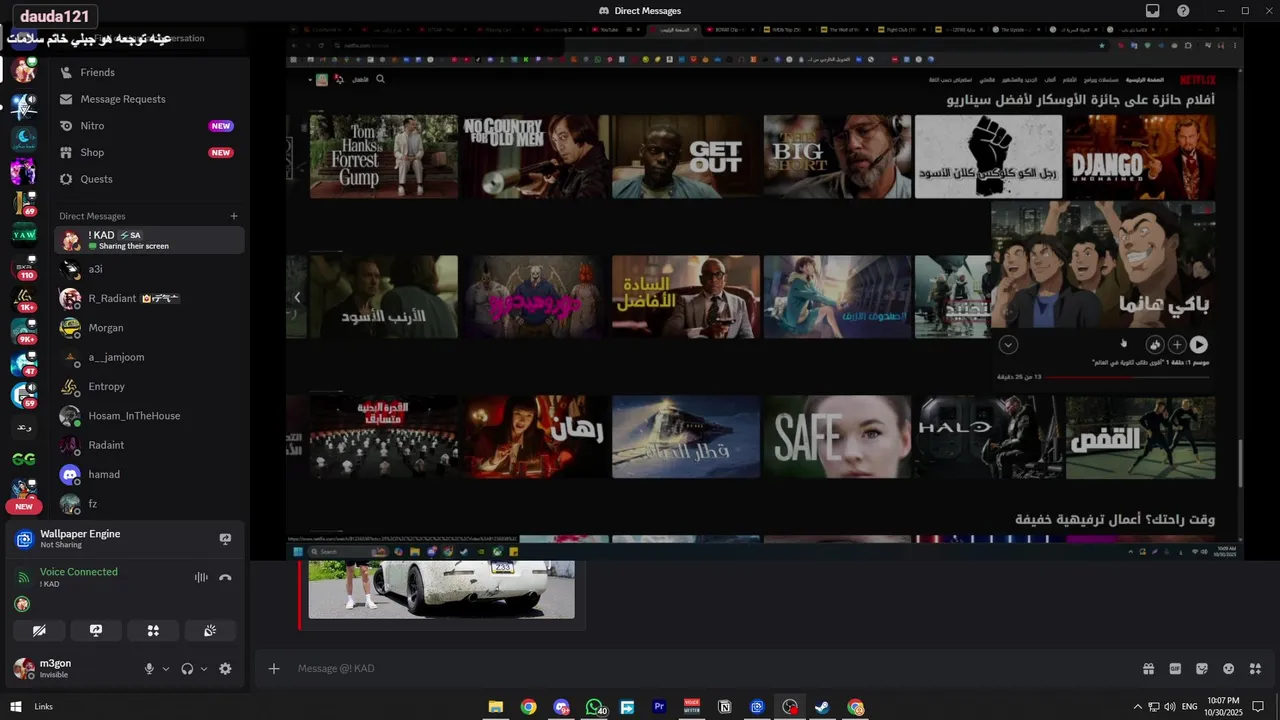Open File Explorer from taskbar
Image resolution: width=1280 pixels, height=720 pixels.
tap(495, 707)
